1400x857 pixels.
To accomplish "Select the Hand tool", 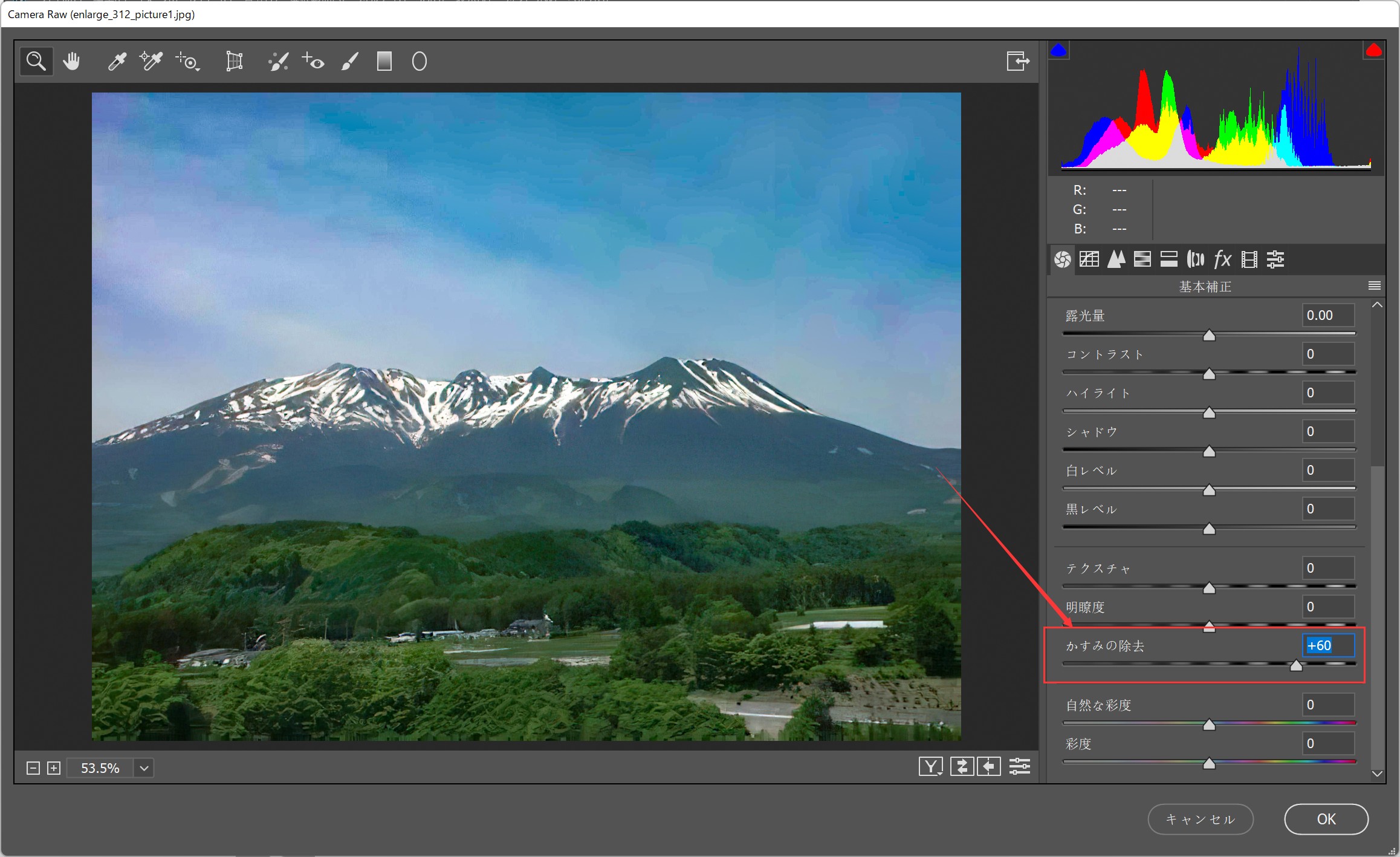I will [71, 61].
